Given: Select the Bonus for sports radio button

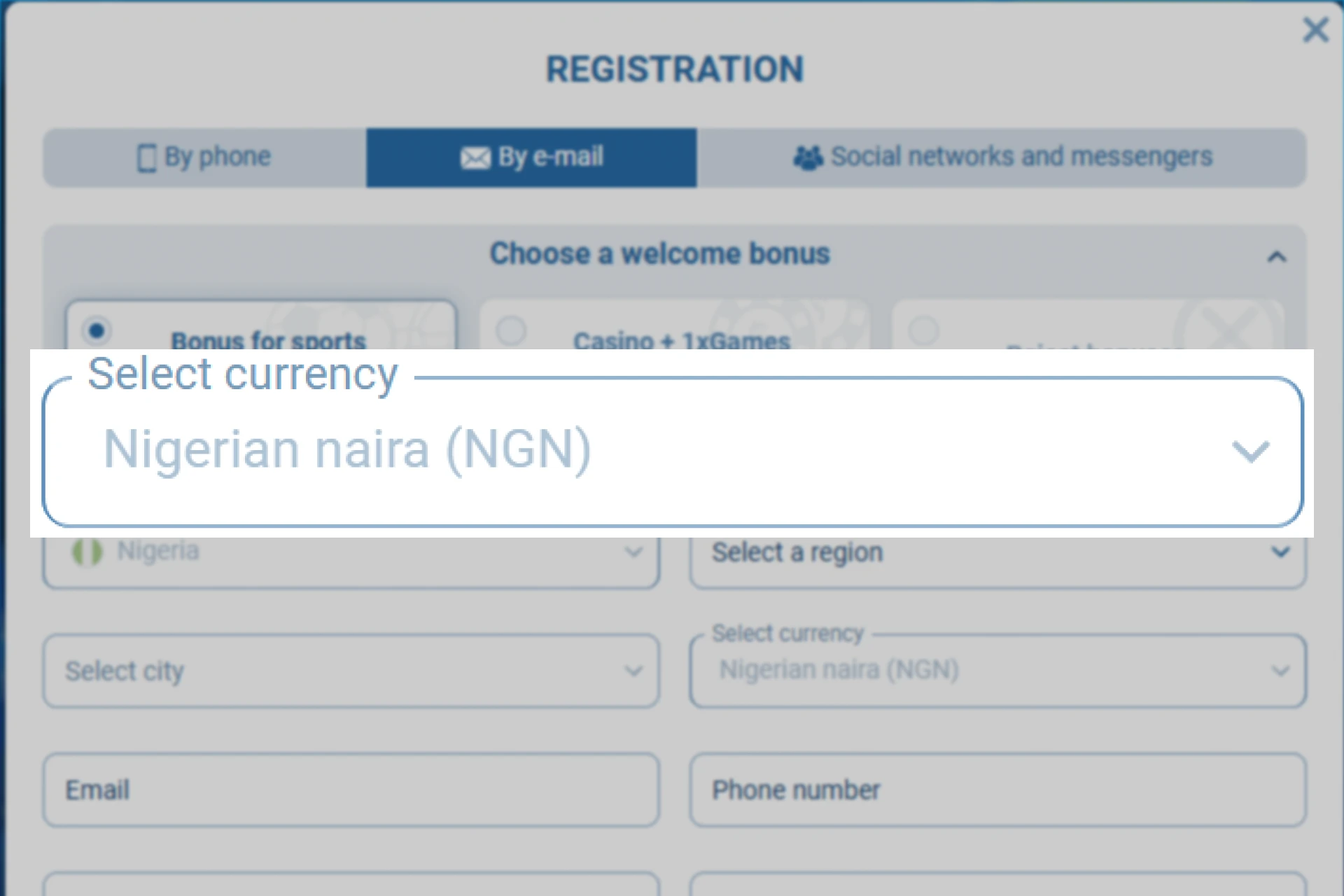Looking at the screenshot, I should click(97, 330).
